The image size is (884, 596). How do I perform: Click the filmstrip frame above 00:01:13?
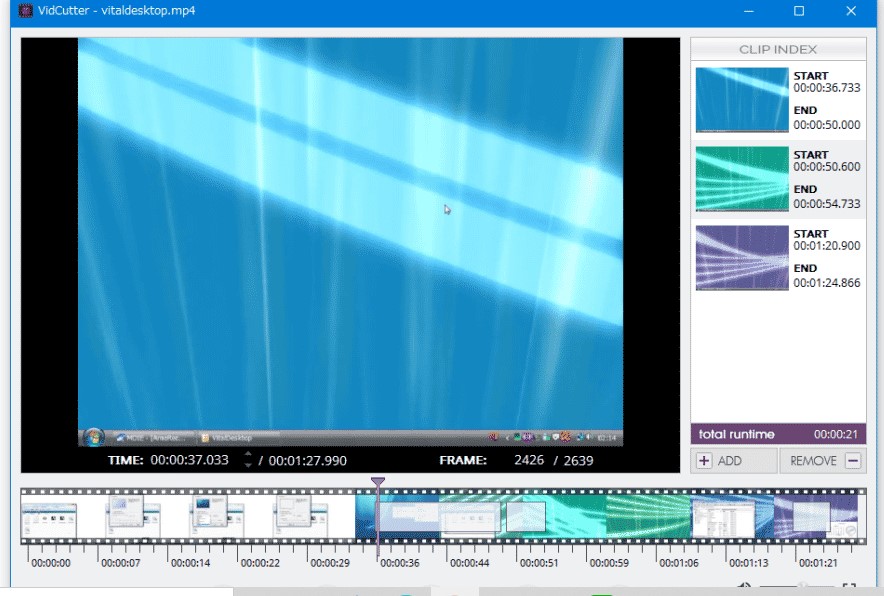pyautogui.click(x=732, y=517)
